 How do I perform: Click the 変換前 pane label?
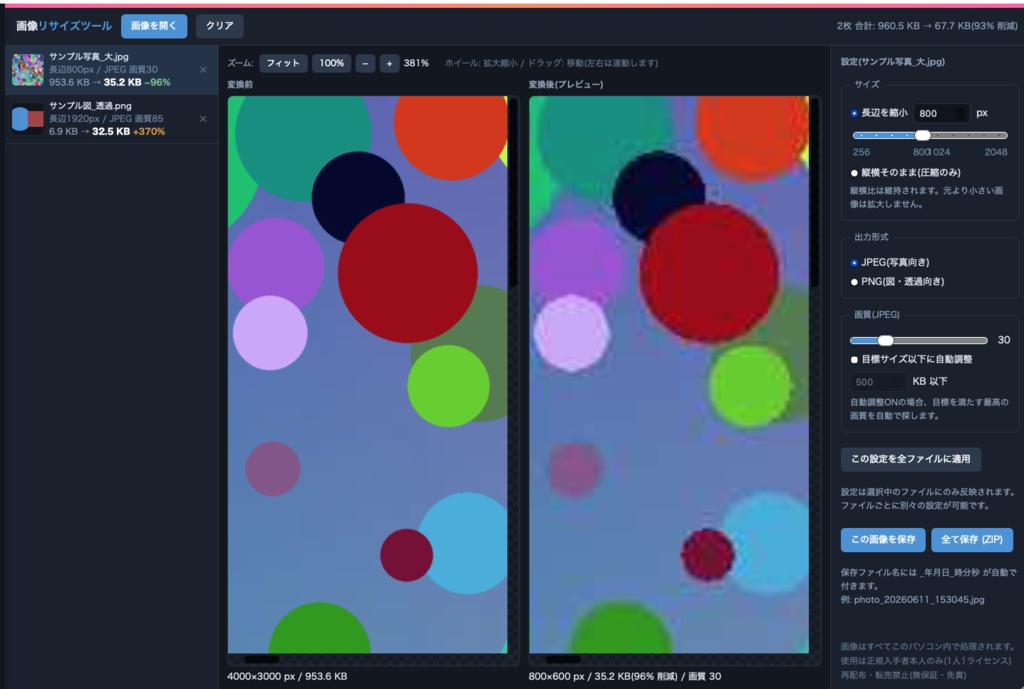pos(240,84)
